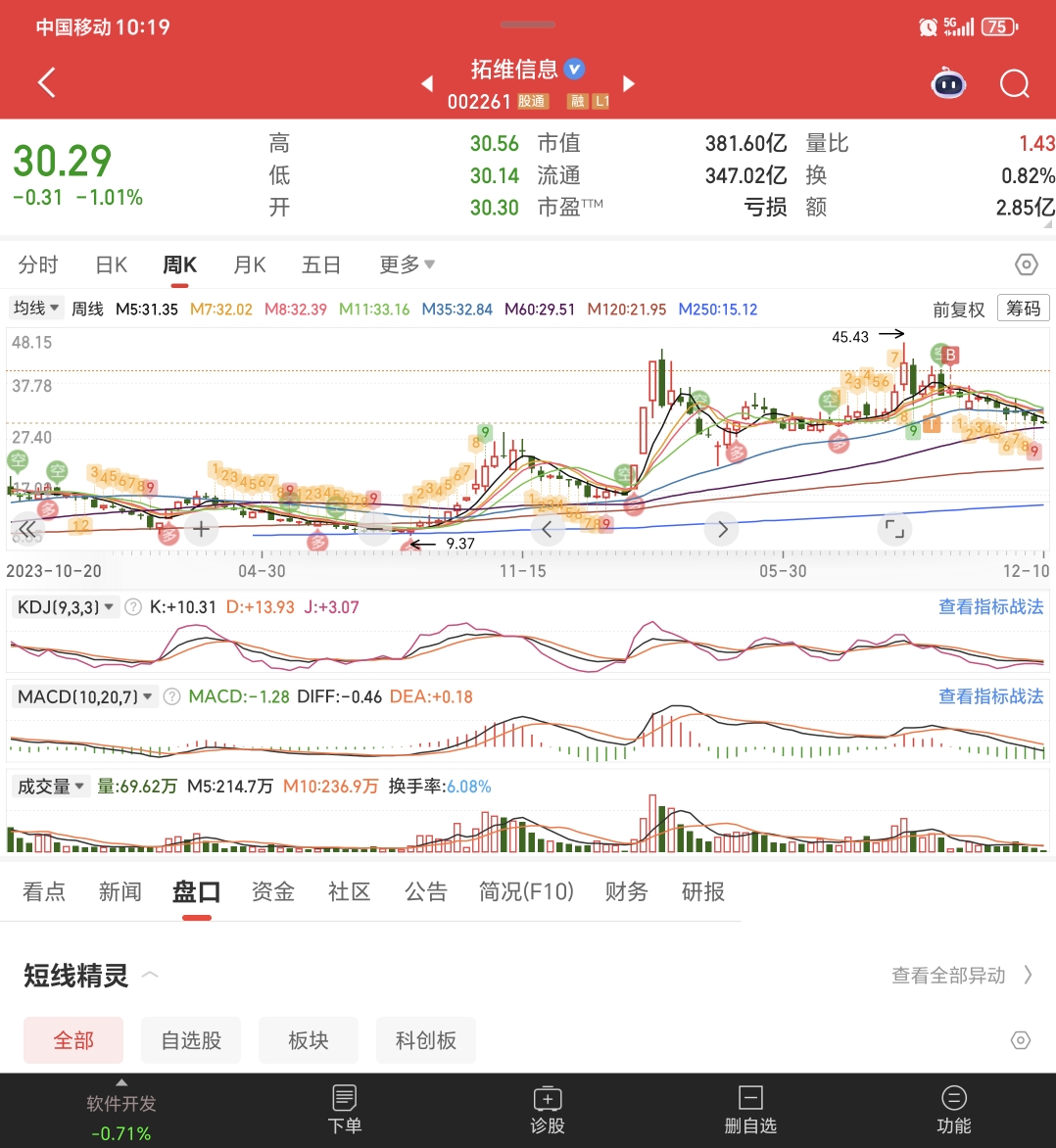This screenshot has height=1148, width=1056.
Task: Open the 成交量 indicator dropdown
Action: coord(51,787)
